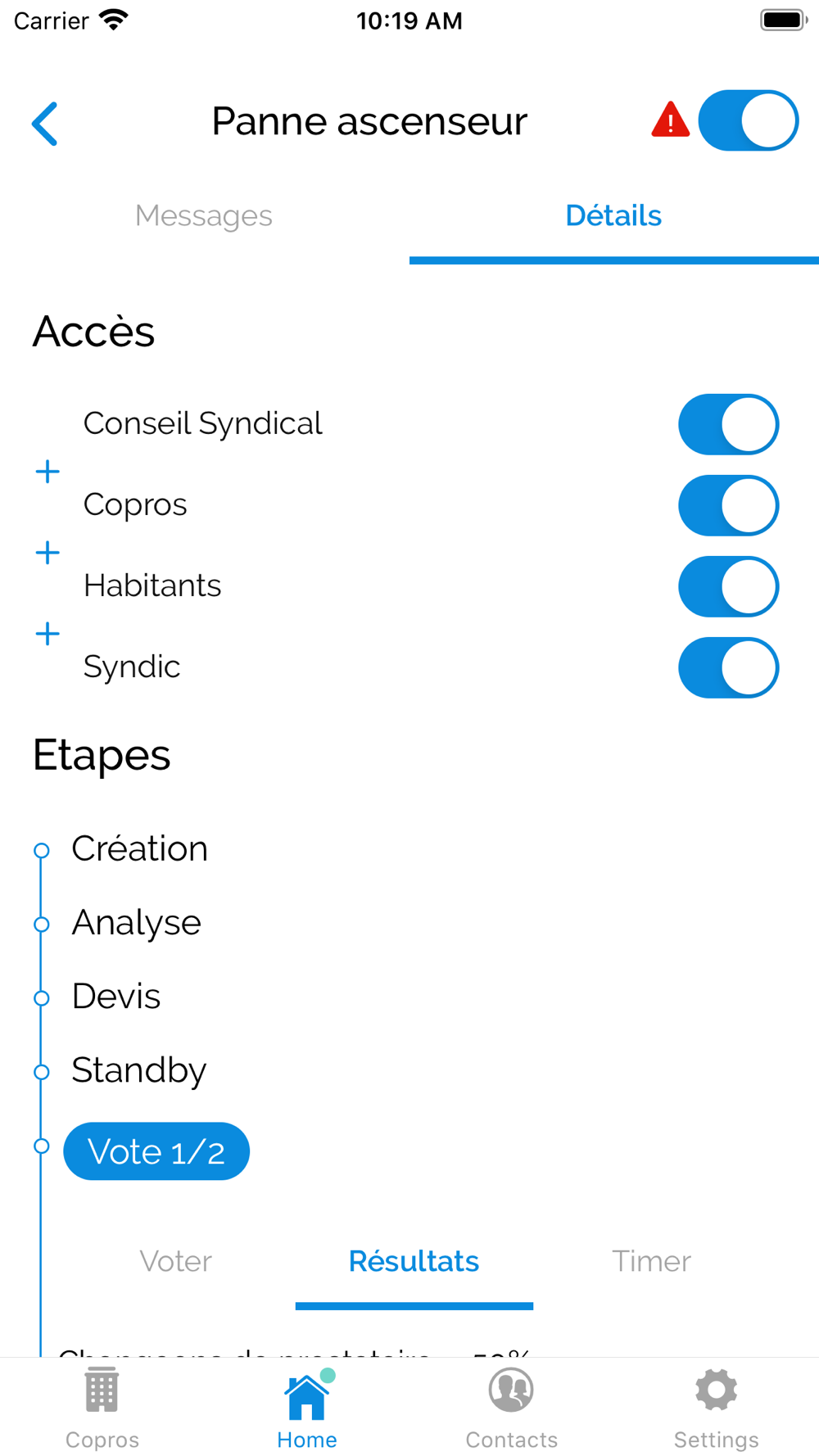Toggle the Conseil Syndical access switch

728,424
